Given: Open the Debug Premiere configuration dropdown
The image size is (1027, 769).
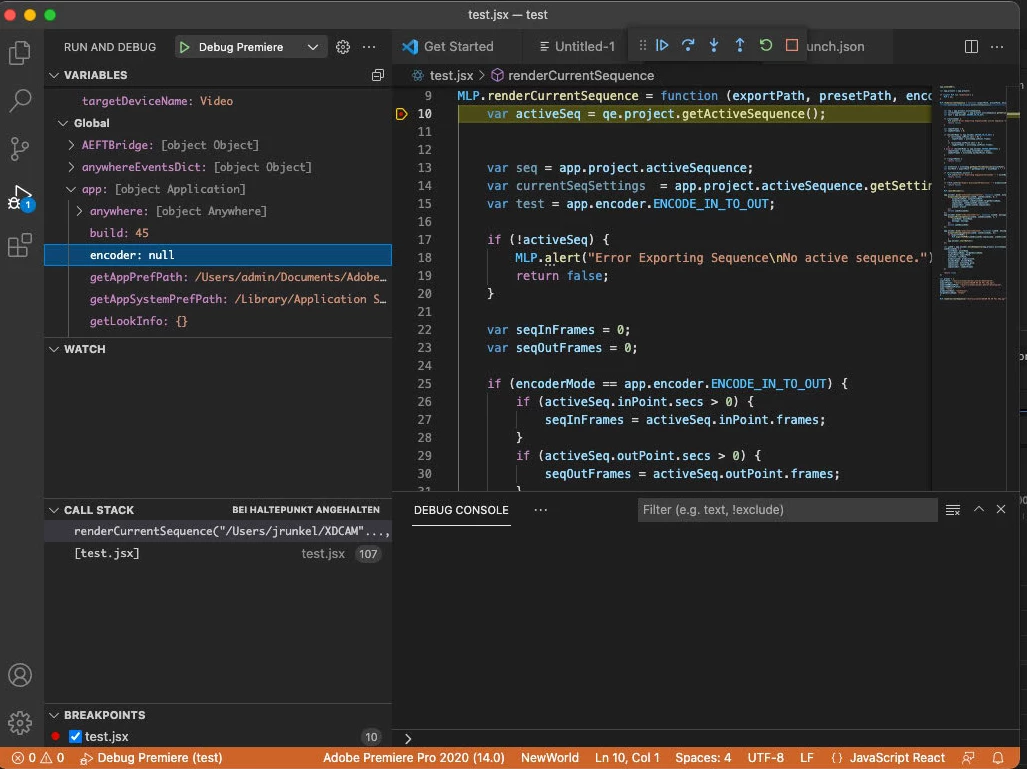Looking at the screenshot, I should (313, 47).
